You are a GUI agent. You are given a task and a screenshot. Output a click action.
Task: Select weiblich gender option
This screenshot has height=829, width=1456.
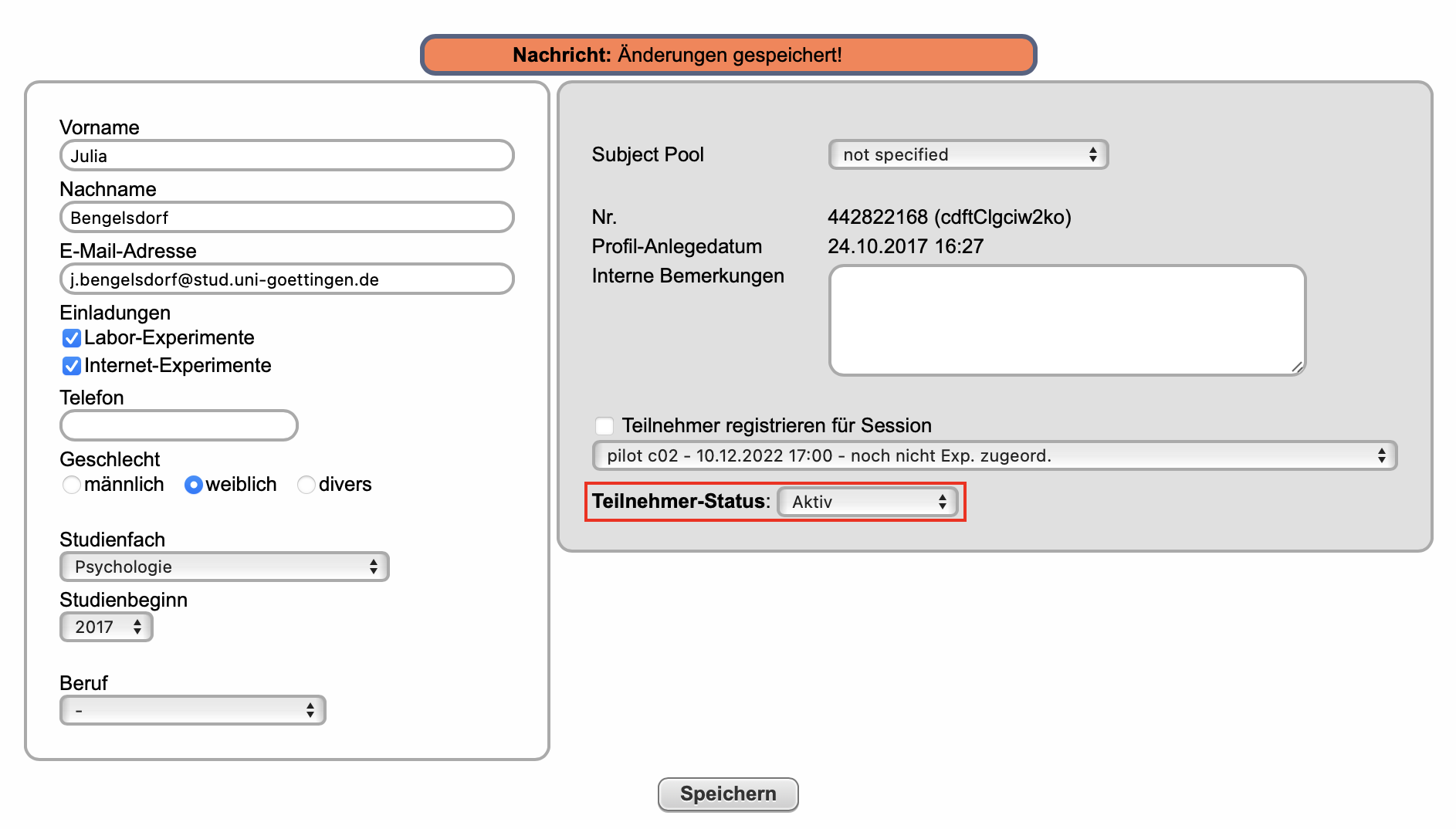[194, 485]
